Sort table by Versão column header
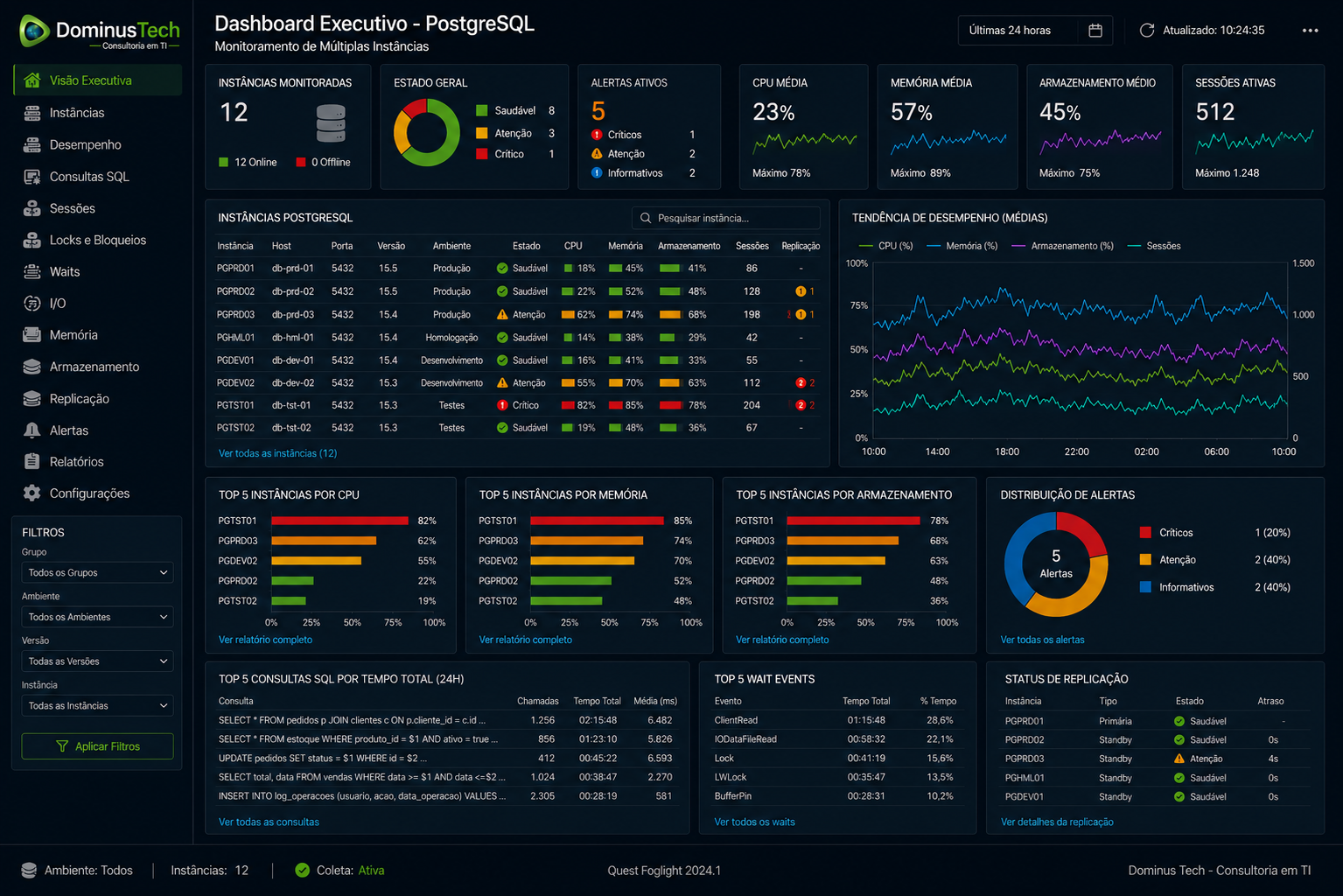 (391, 246)
